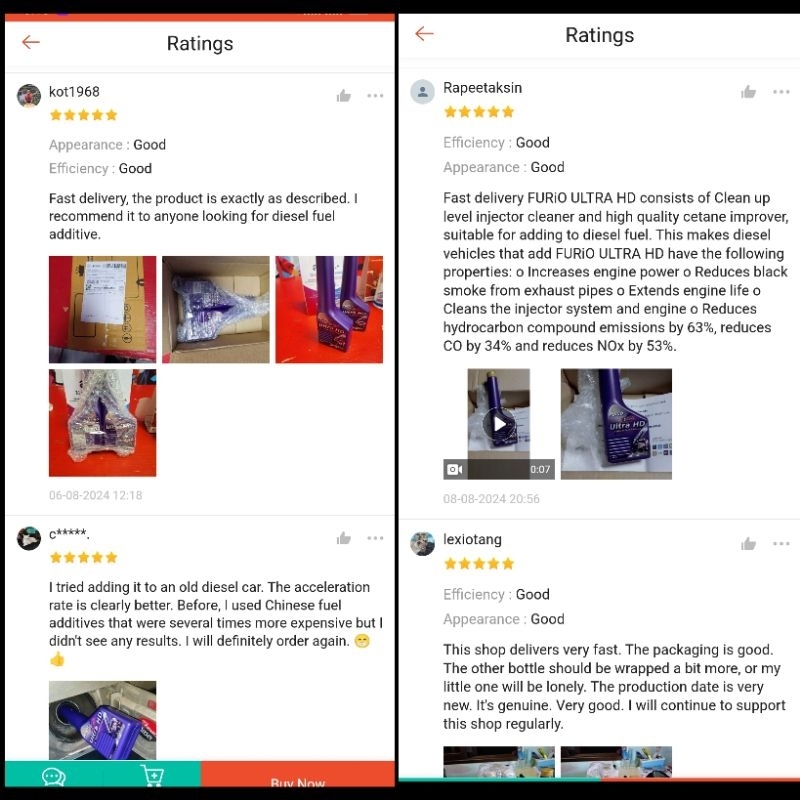Viewport: 800px width, 800px height.
Task: Like kot1968's review with thumbs up
Action: pyautogui.click(x=344, y=95)
